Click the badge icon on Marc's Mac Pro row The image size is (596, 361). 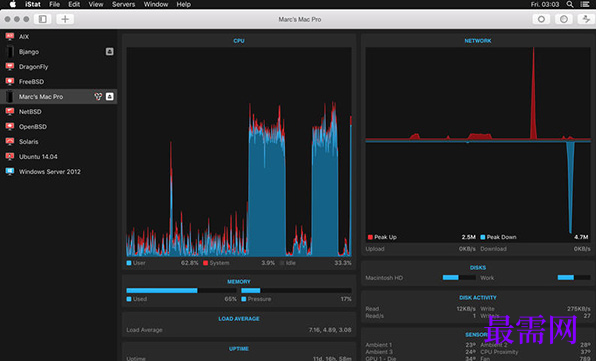109,97
